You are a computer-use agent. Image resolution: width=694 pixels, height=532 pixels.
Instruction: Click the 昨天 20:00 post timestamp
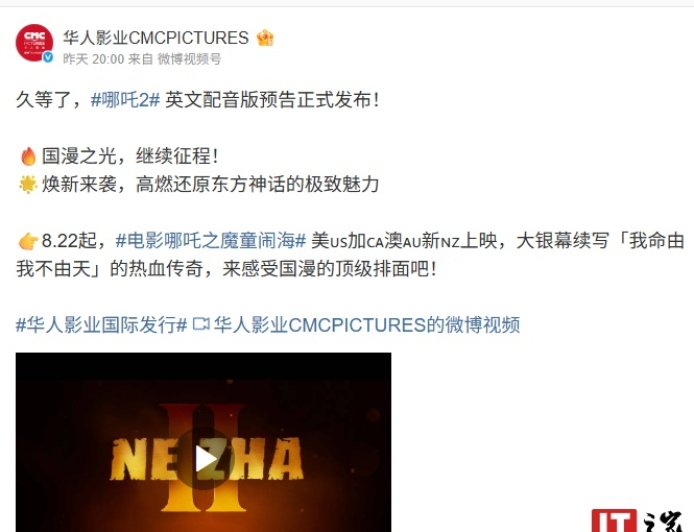coord(93,59)
